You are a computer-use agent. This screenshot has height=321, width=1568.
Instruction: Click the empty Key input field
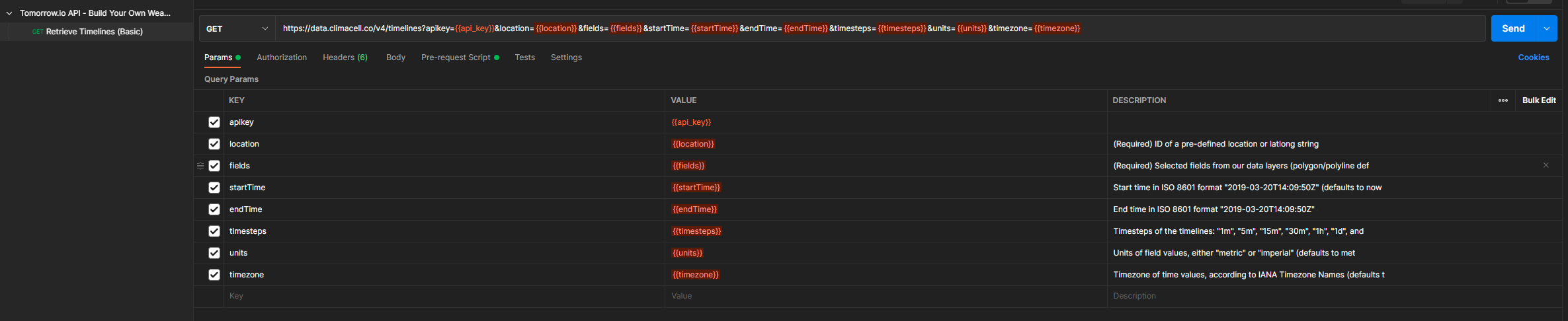tap(443, 296)
